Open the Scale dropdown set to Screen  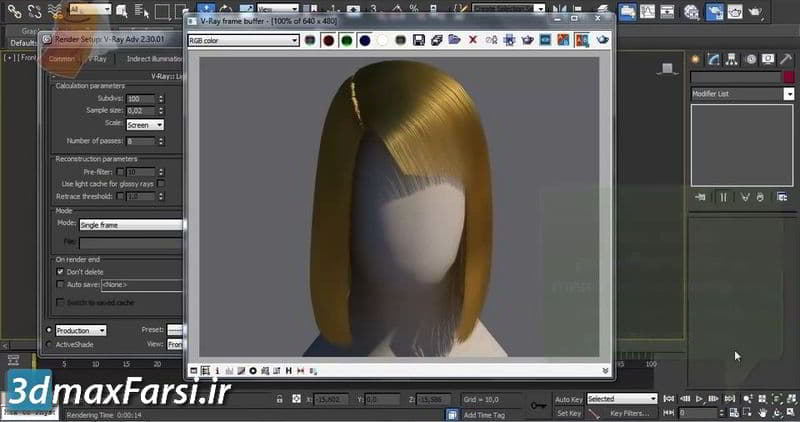click(x=145, y=125)
